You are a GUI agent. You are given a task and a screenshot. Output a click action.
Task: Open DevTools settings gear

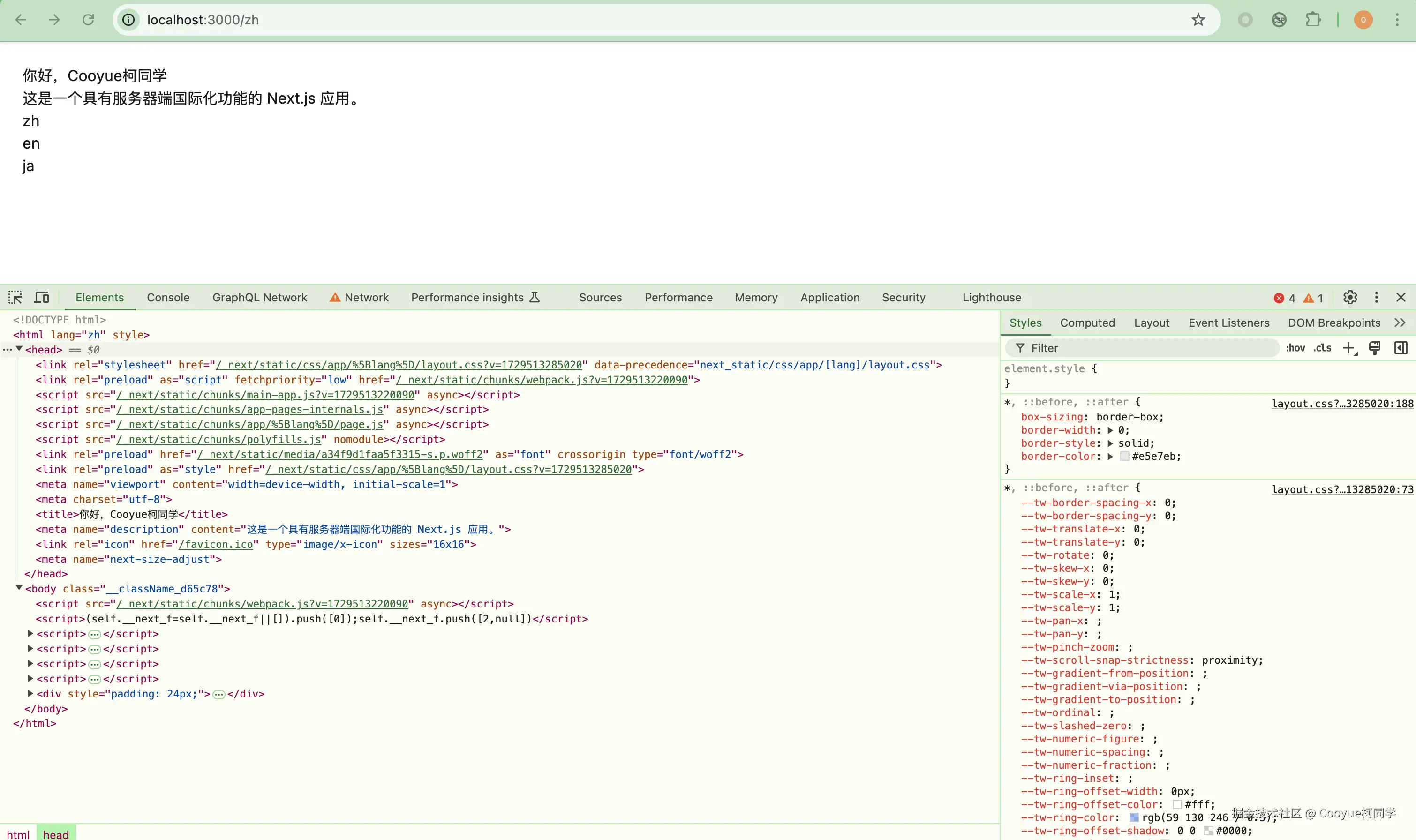[x=1350, y=297]
